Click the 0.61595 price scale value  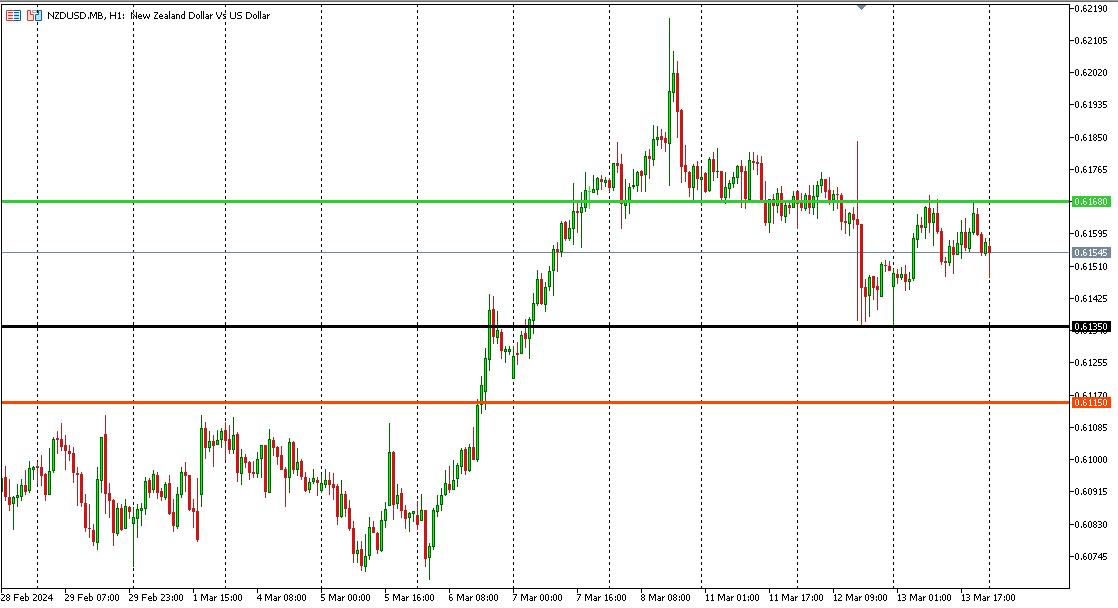click(1091, 234)
